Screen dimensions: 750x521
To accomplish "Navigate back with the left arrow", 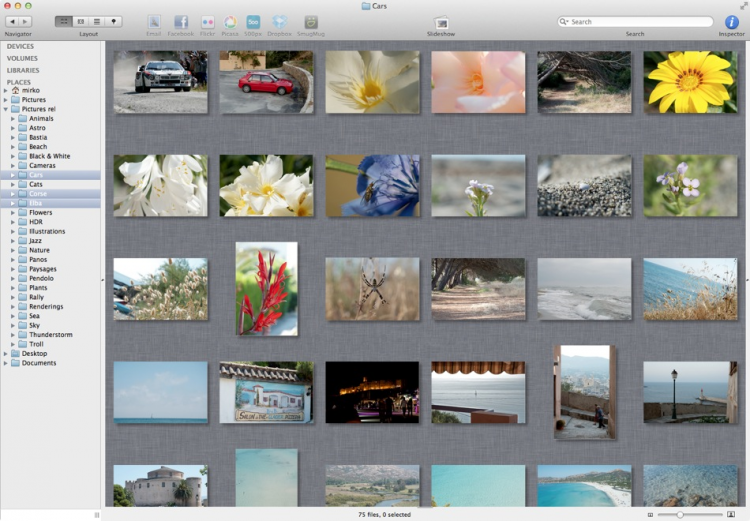I will click(11, 21).
